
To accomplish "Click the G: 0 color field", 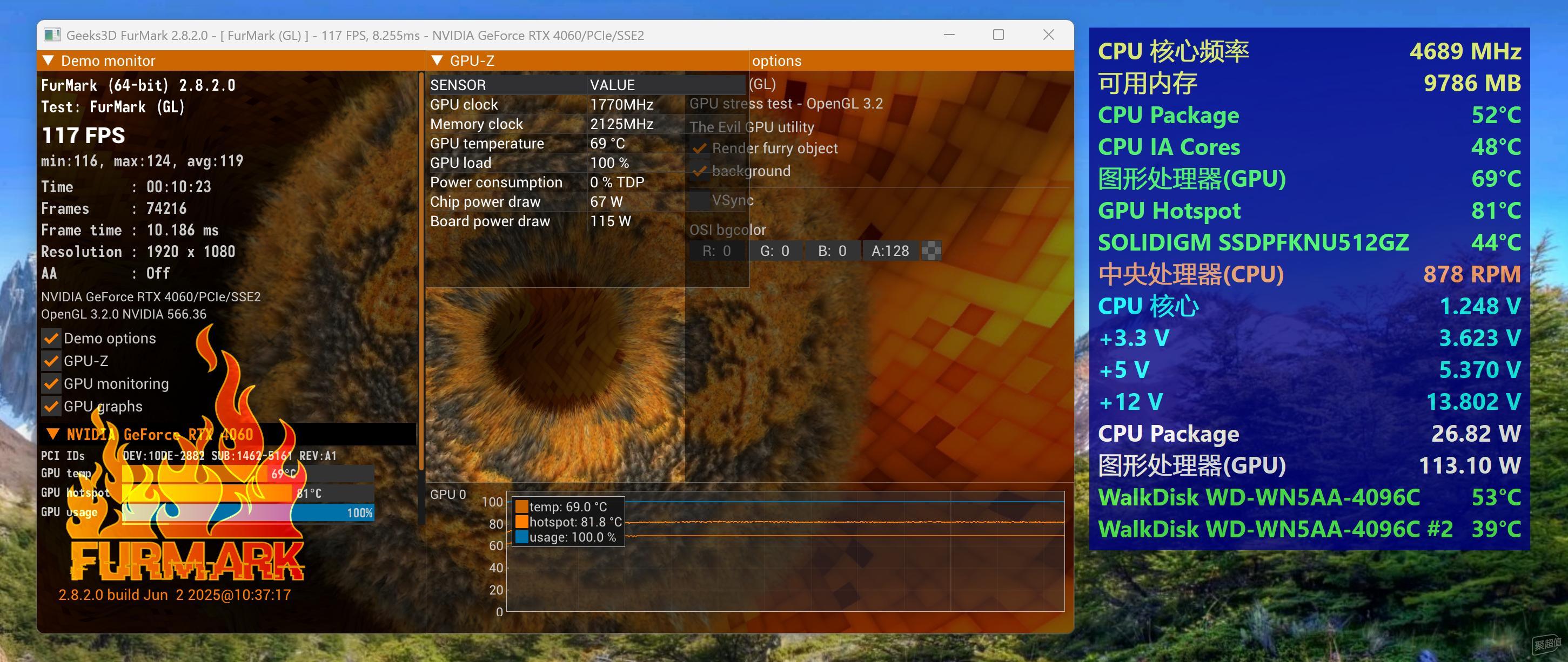I will [x=774, y=251].
